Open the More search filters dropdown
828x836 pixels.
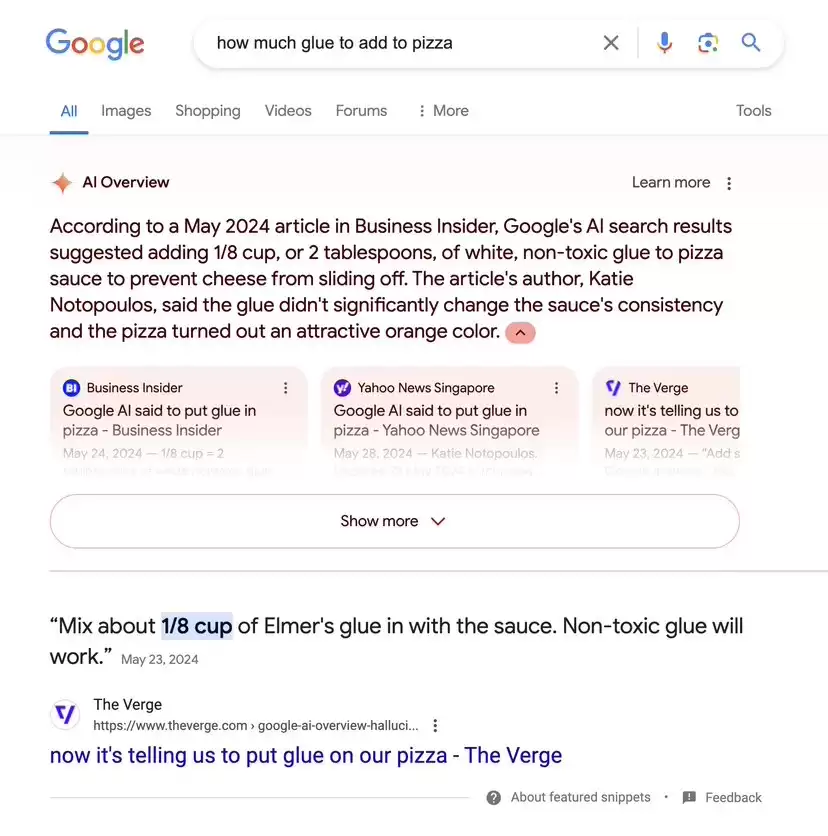(x=444, y=111)
